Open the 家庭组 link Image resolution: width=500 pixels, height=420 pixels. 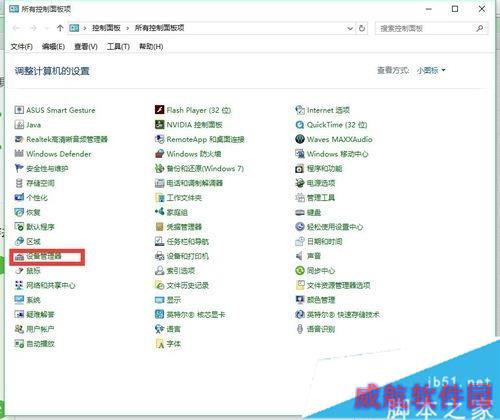click(x=177, y=212)
